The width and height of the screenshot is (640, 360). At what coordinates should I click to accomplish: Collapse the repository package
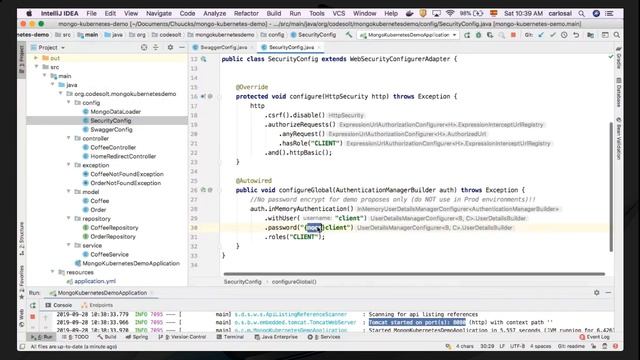coord(69,218)
